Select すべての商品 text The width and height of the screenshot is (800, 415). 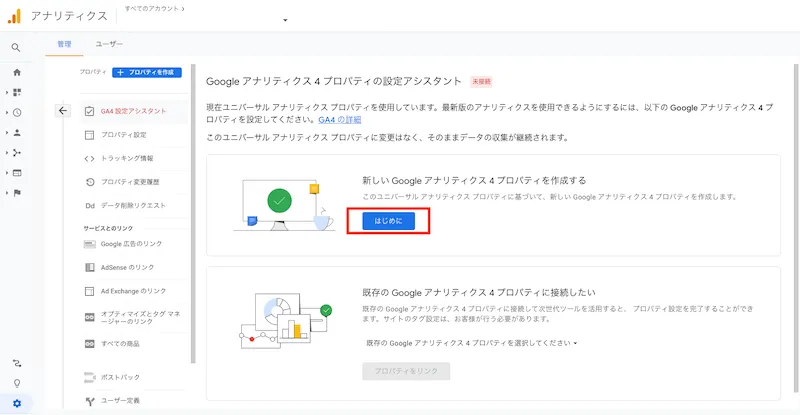(120, 344)
